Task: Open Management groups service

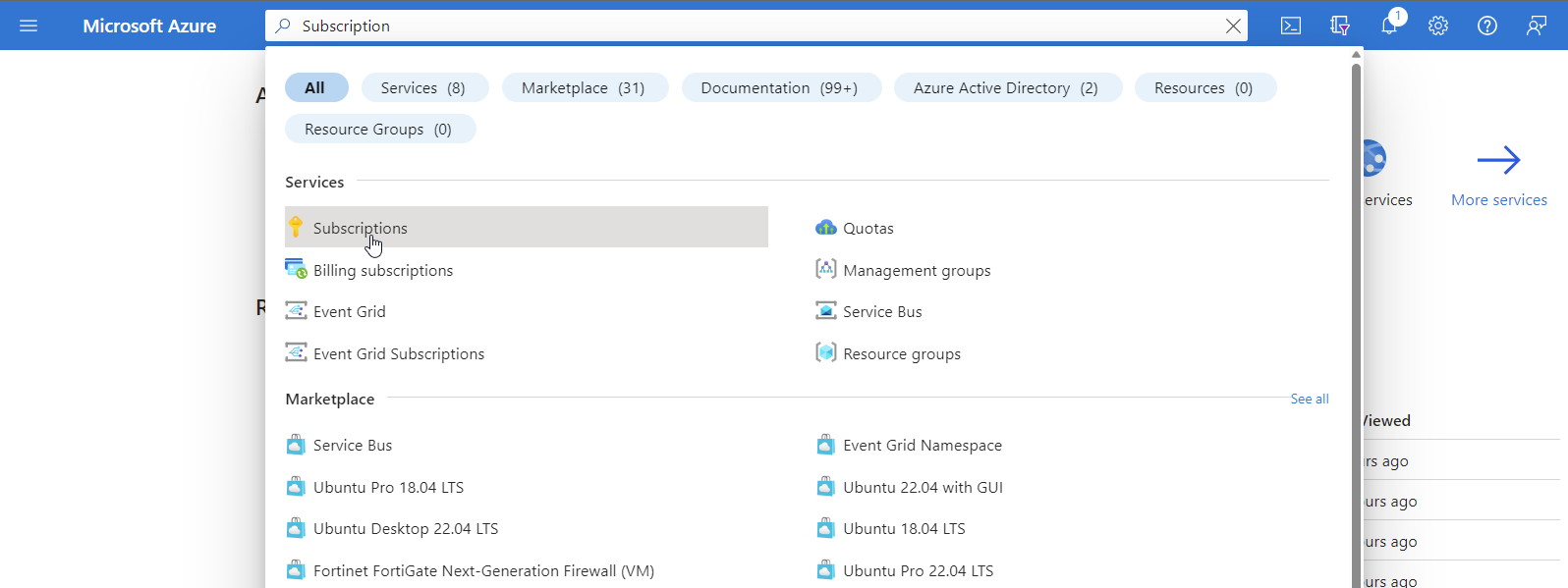Action: (916, 270)
